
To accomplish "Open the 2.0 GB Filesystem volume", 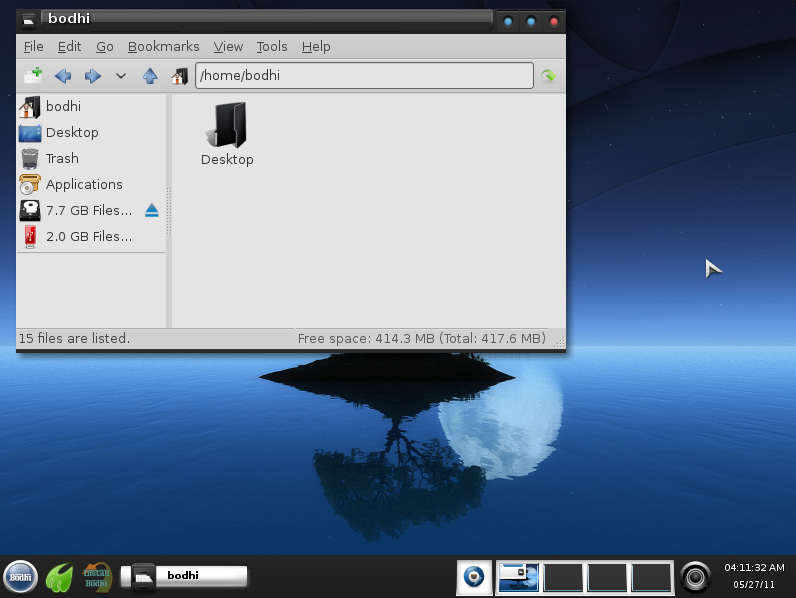I will click(x=91, y=237).
